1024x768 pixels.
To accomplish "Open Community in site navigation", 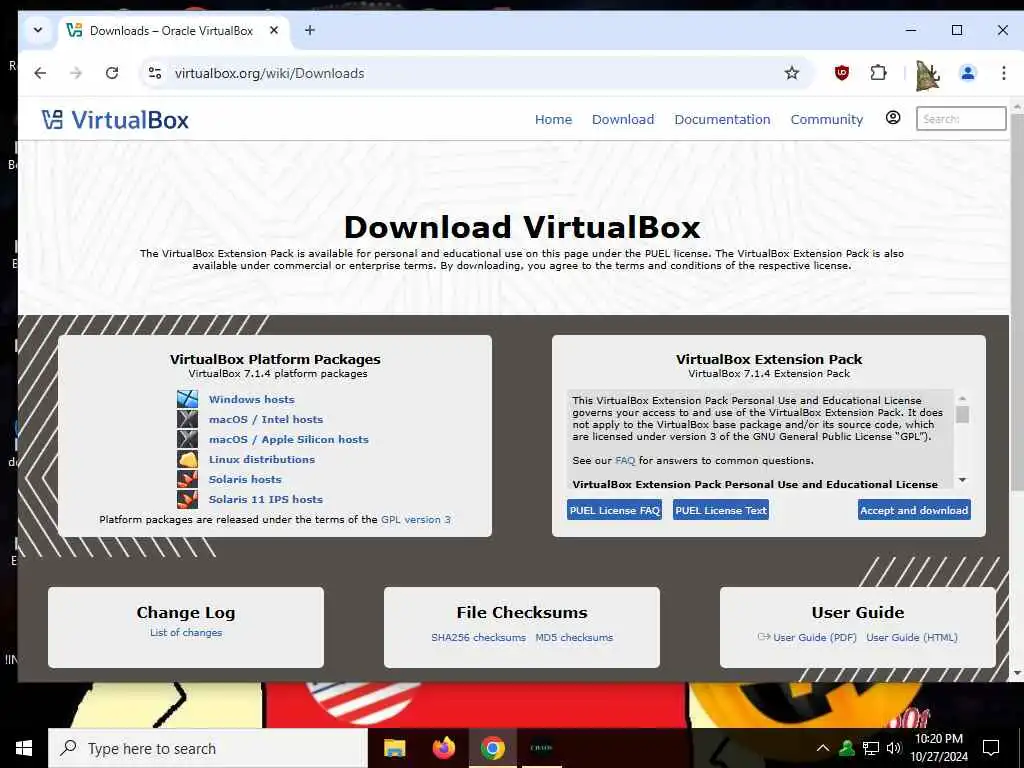I will click(827, 120).
